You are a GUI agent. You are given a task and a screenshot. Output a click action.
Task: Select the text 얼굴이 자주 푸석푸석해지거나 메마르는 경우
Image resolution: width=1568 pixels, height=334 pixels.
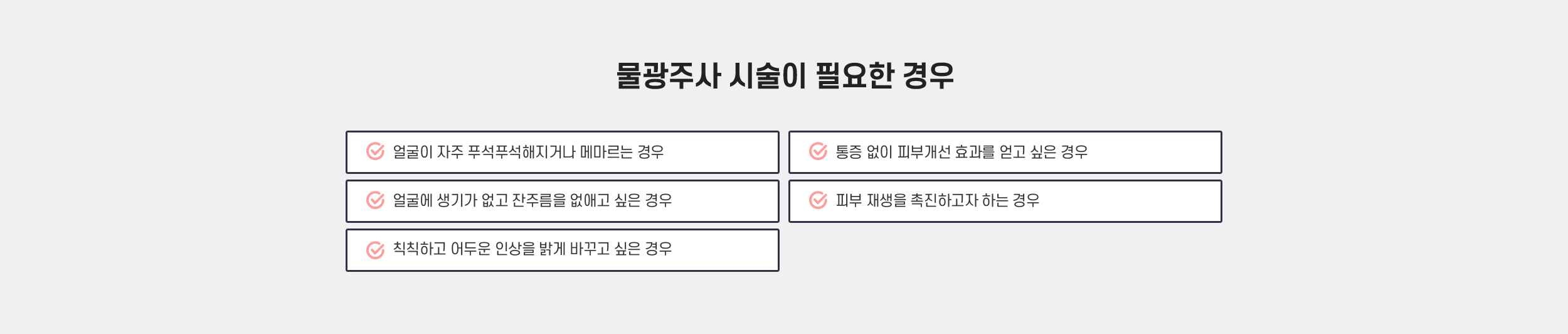tap(528, 152)
